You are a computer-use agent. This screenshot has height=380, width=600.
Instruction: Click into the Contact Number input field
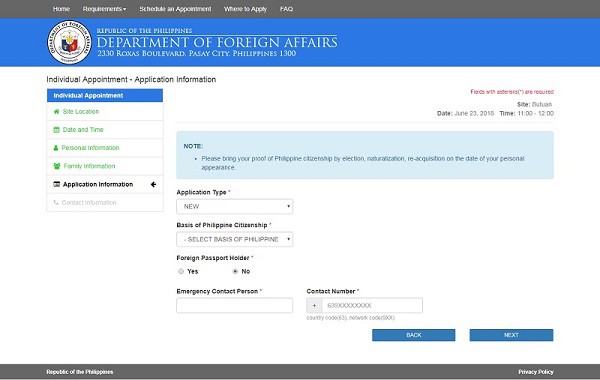[x=372, y=305]
